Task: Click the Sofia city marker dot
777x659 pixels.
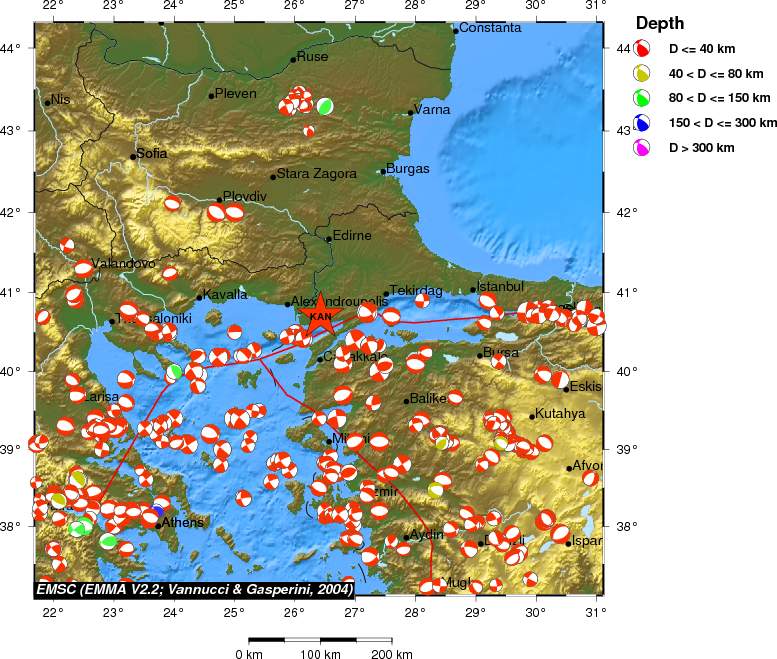Action: 133,156
